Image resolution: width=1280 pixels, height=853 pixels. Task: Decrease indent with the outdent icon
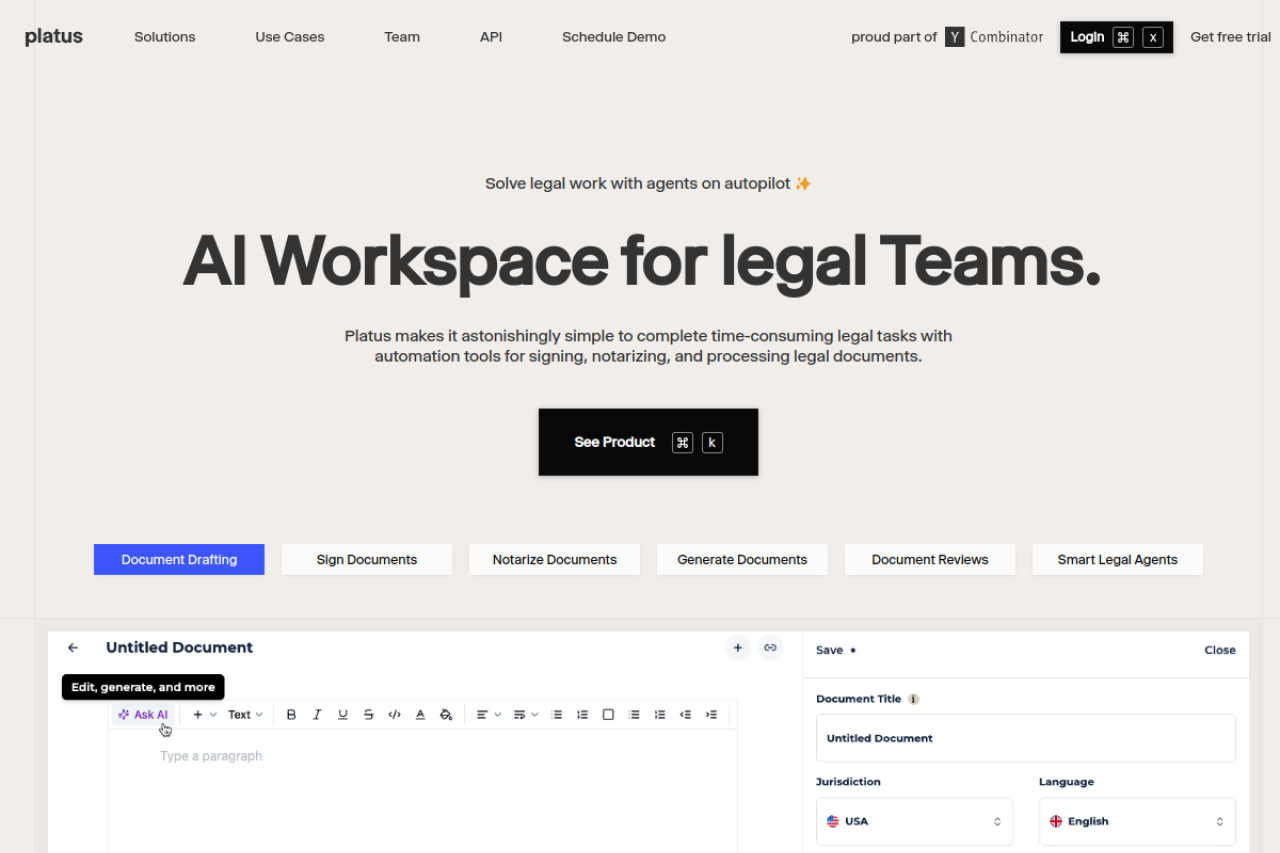point(685,715)
